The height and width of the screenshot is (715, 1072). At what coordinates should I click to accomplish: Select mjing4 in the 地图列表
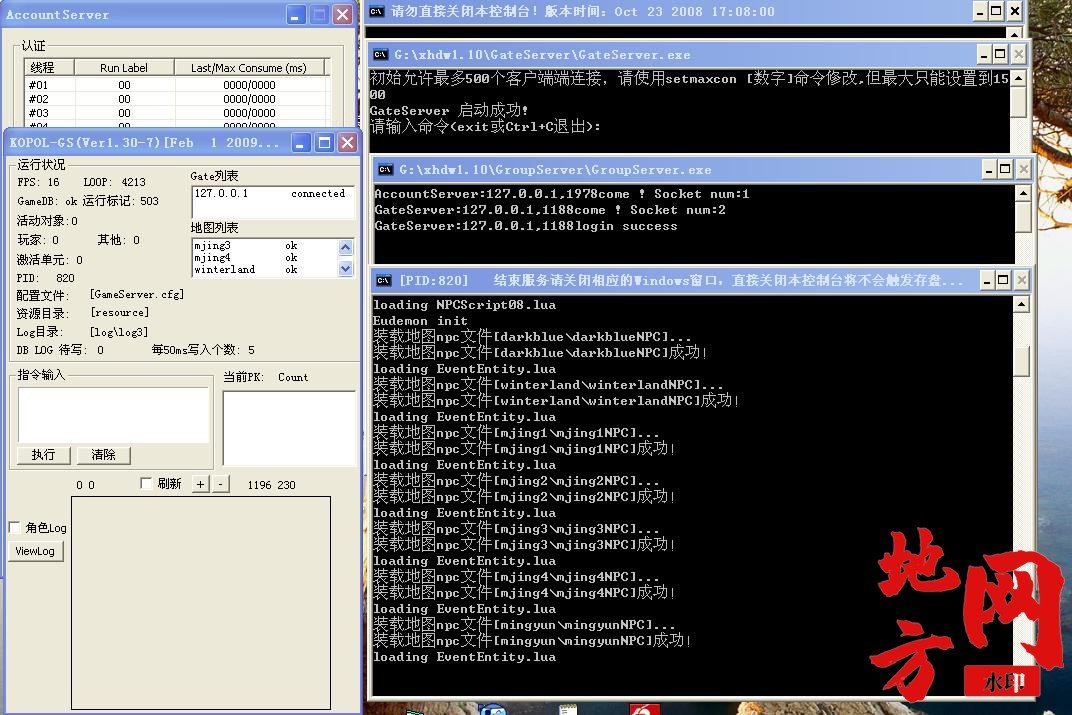click(x=265, y=258)
